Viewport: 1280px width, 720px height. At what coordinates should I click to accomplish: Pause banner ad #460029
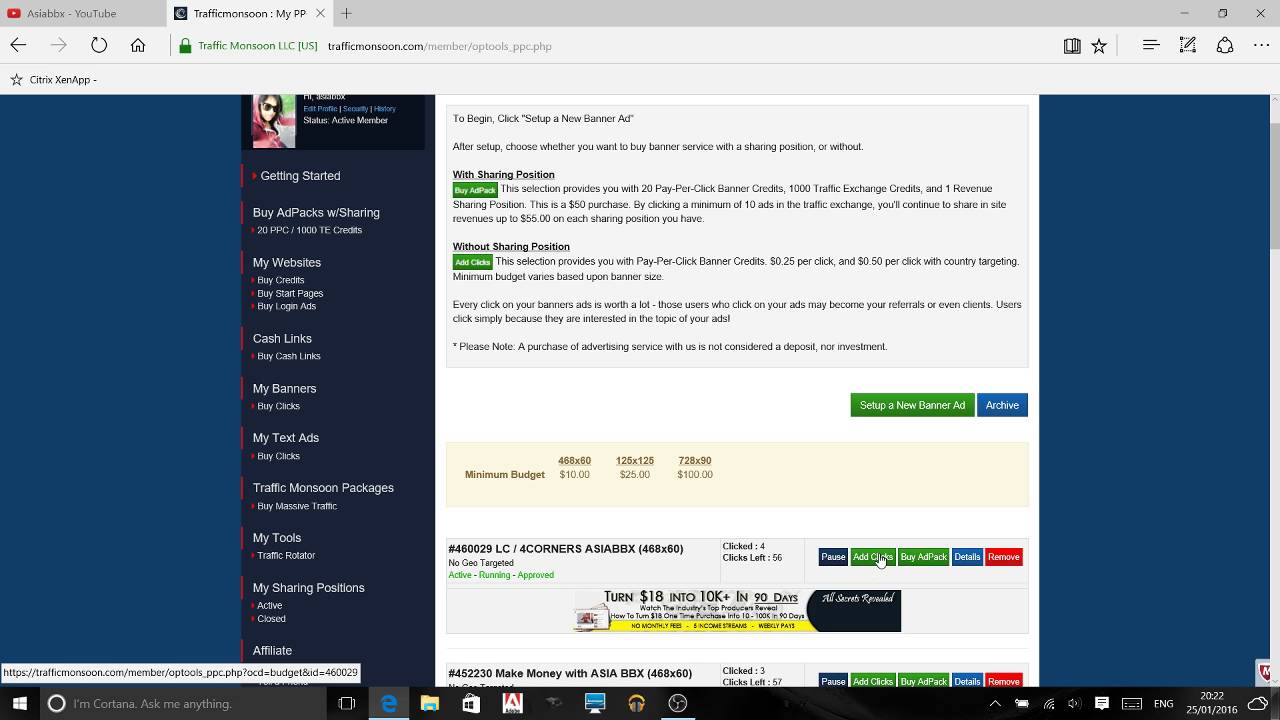click(833, 557)
